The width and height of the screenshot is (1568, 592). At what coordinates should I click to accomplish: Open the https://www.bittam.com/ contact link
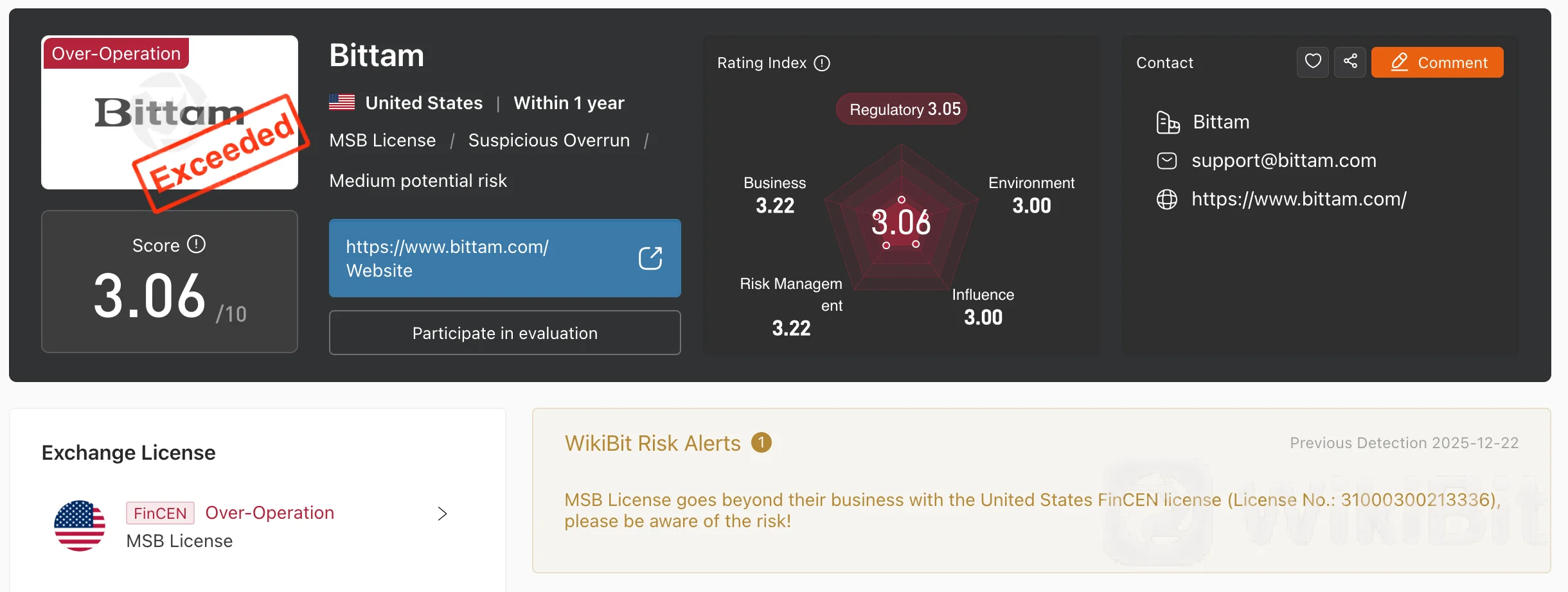1299,200
